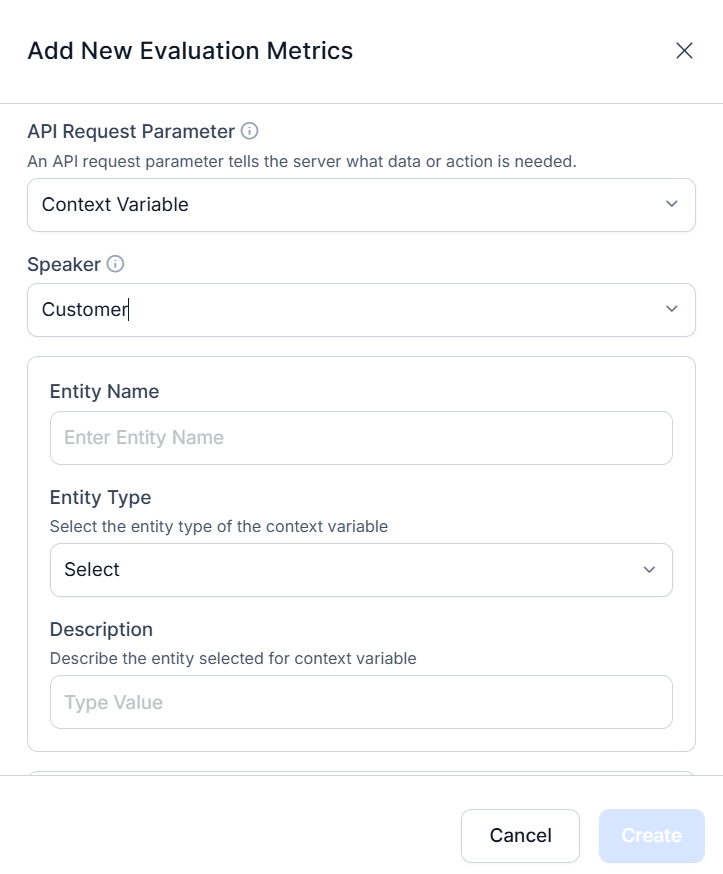
Task: Click the Create button
Action: pyautogui.click(x=652, y=836)
